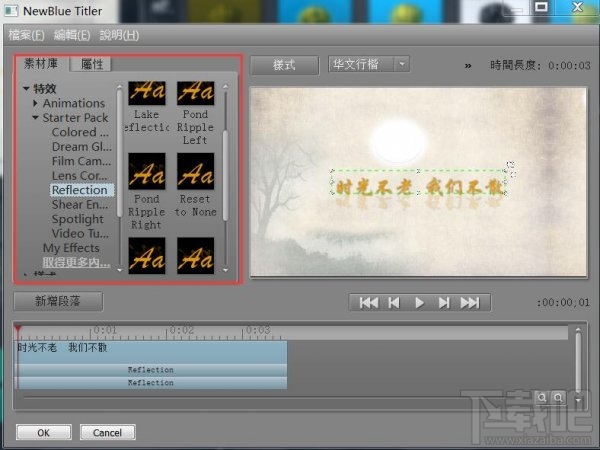Screen dimensions: 600x450
Task: Switch to the 素材庫 tab
Action: pos(41,64)
